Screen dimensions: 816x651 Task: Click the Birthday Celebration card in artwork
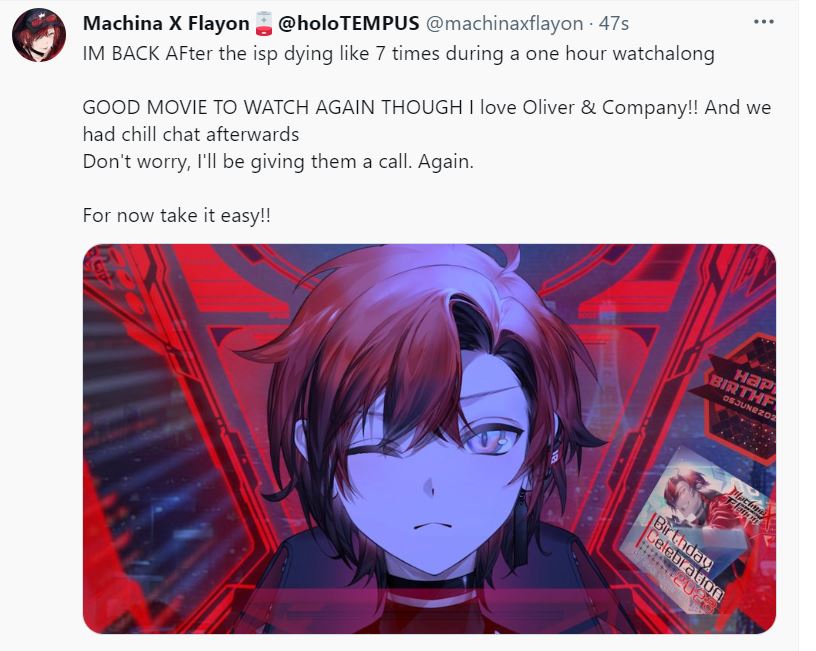pyautogui.click(x=687, y=531)
